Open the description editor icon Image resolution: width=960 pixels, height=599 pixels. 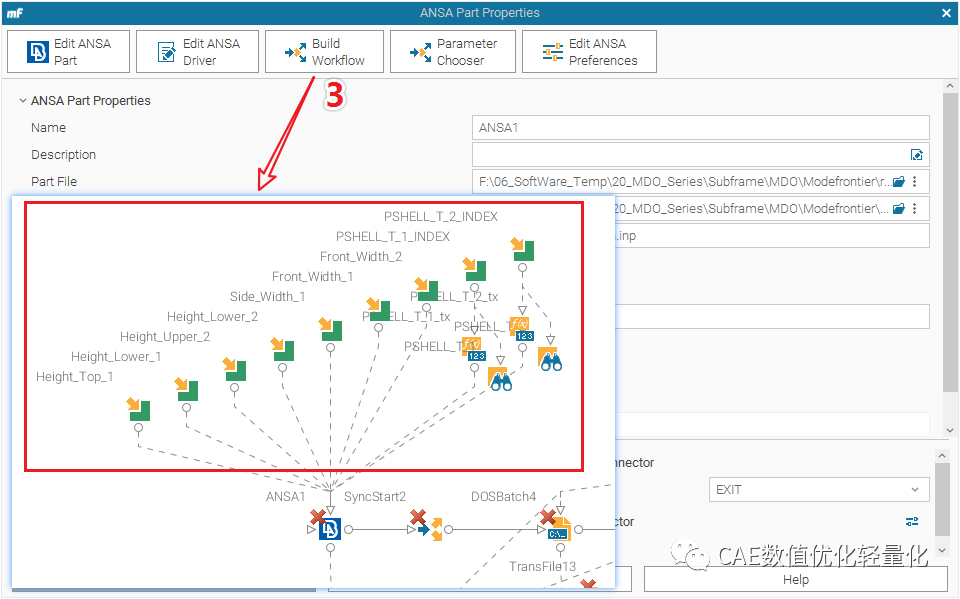click(917, 155)
